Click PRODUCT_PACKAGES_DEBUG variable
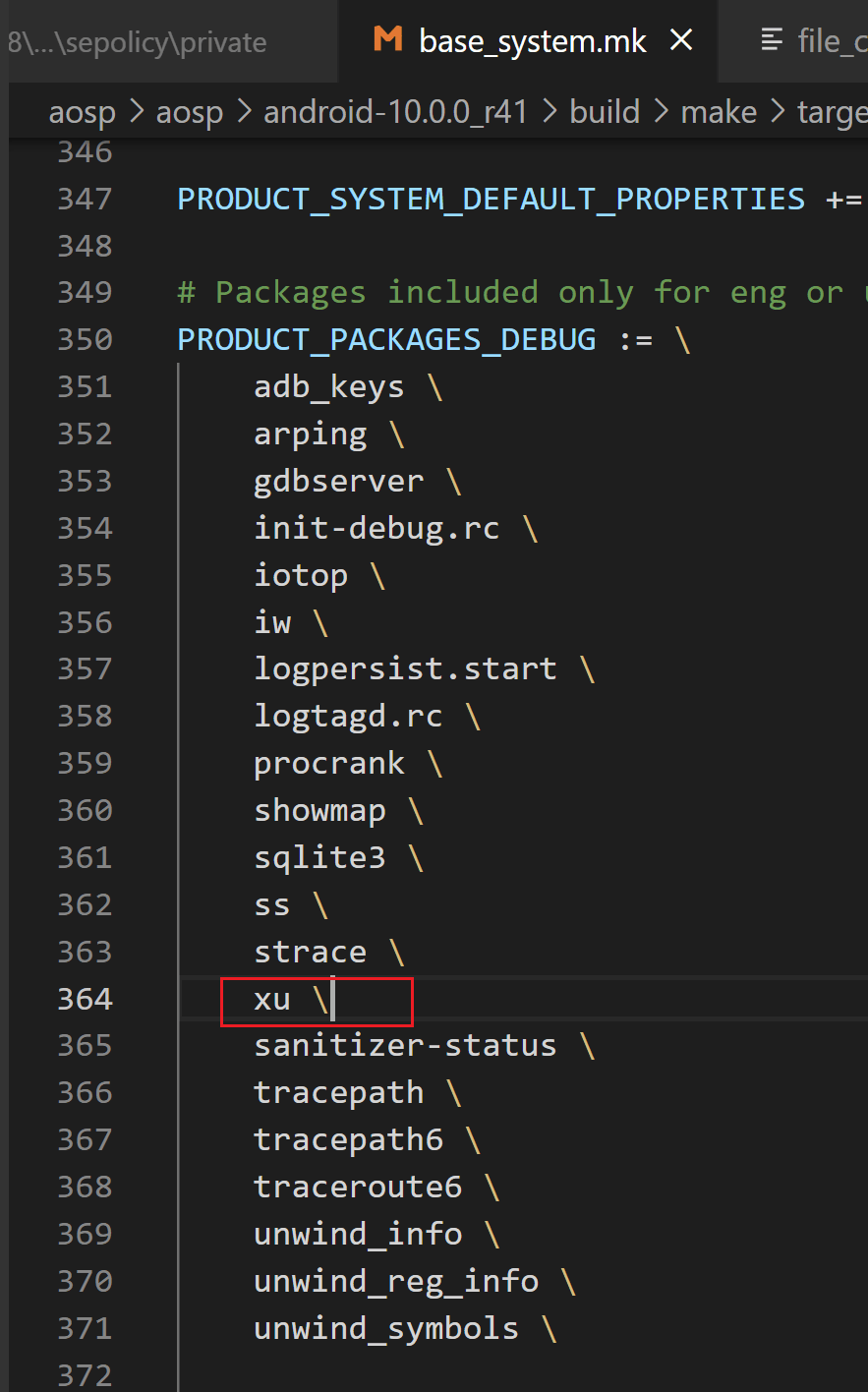Viewport: 868px width, 1392px height. tap(386, 339)
